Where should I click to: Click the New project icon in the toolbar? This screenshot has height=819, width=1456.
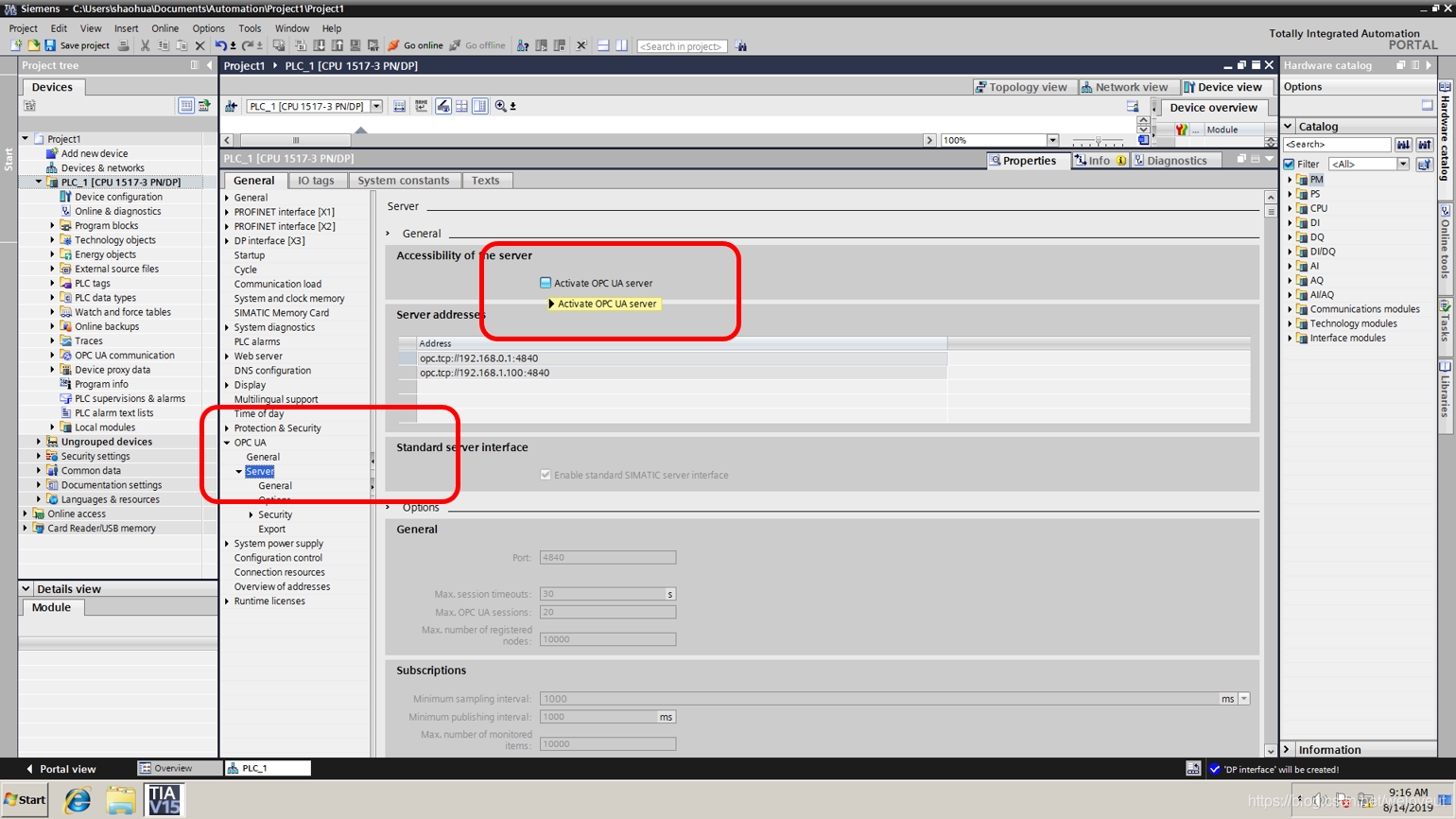16,45
